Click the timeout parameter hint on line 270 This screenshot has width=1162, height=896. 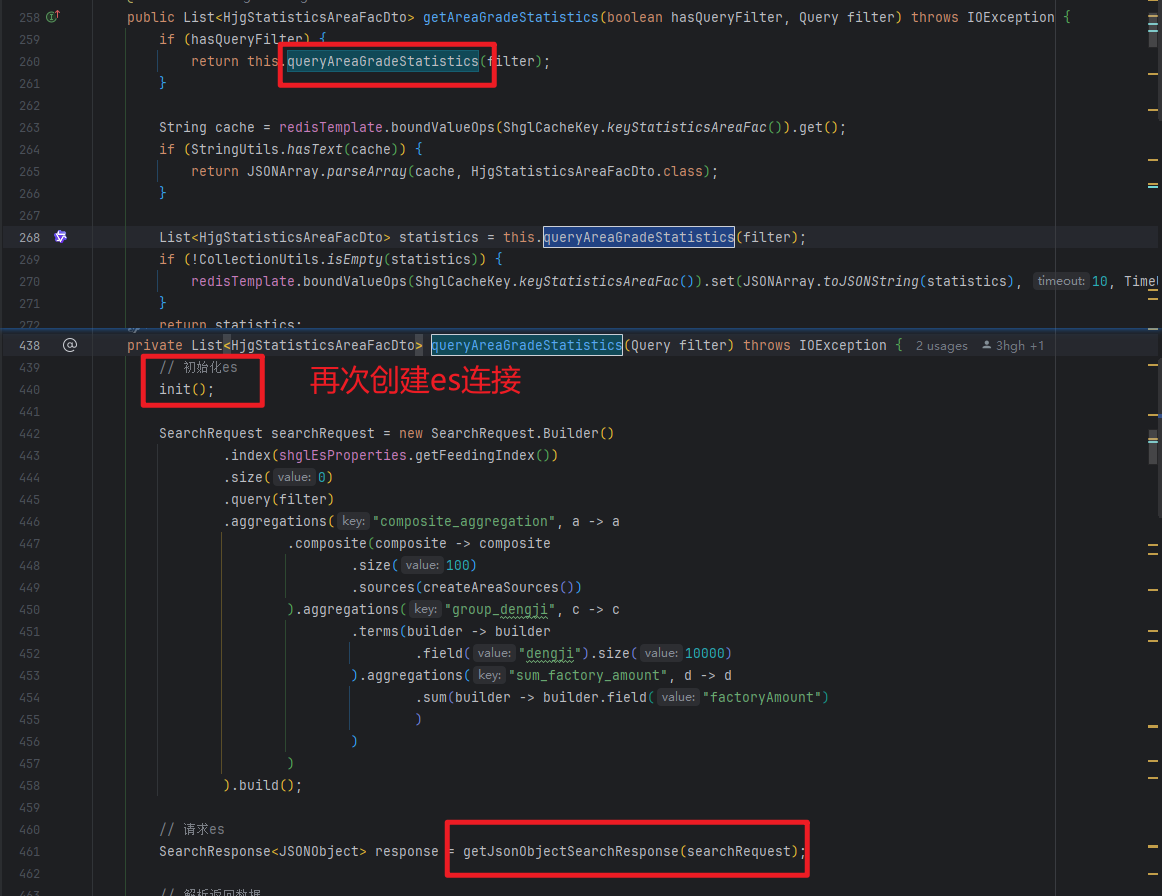1061,282
